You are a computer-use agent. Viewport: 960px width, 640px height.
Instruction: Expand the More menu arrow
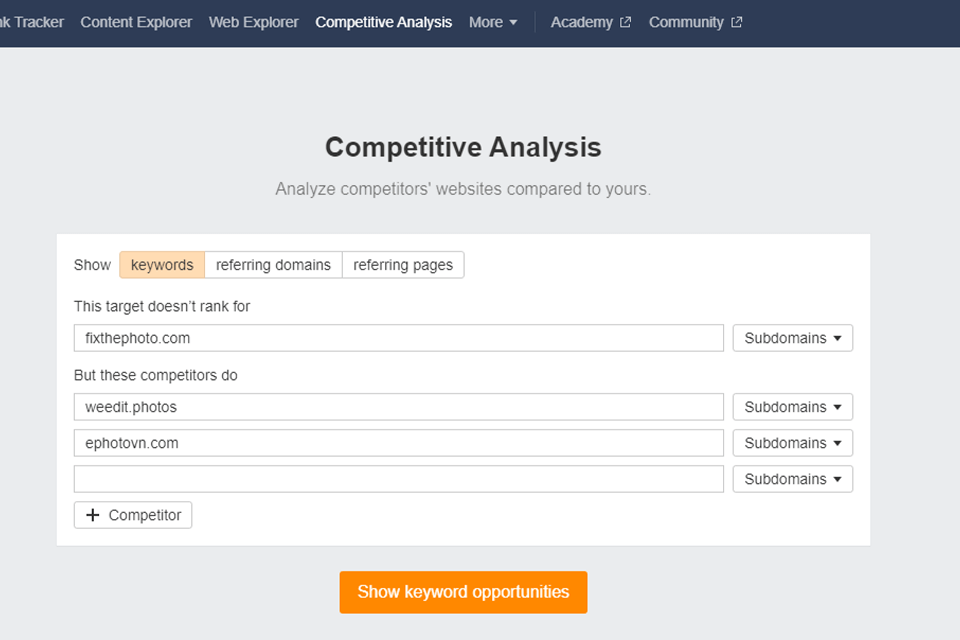(514, 22)
